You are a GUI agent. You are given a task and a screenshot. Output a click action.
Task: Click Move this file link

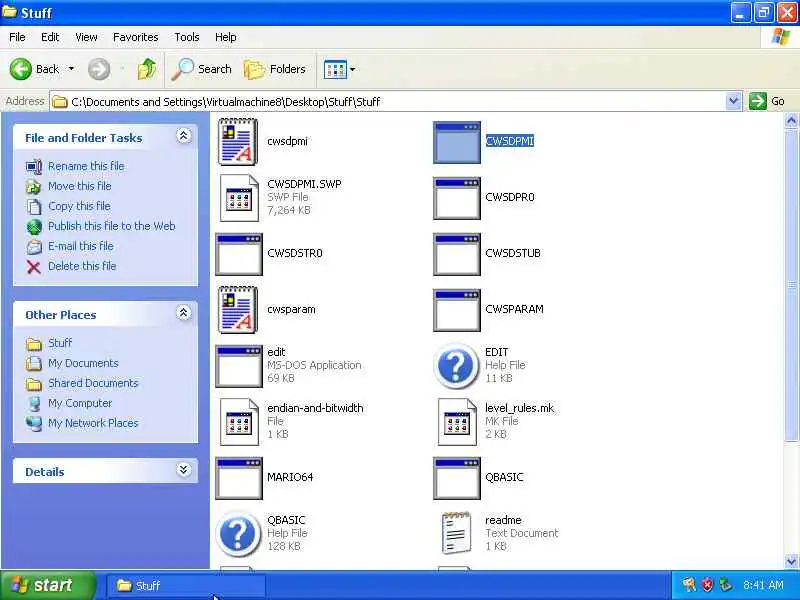pos(80,186)
